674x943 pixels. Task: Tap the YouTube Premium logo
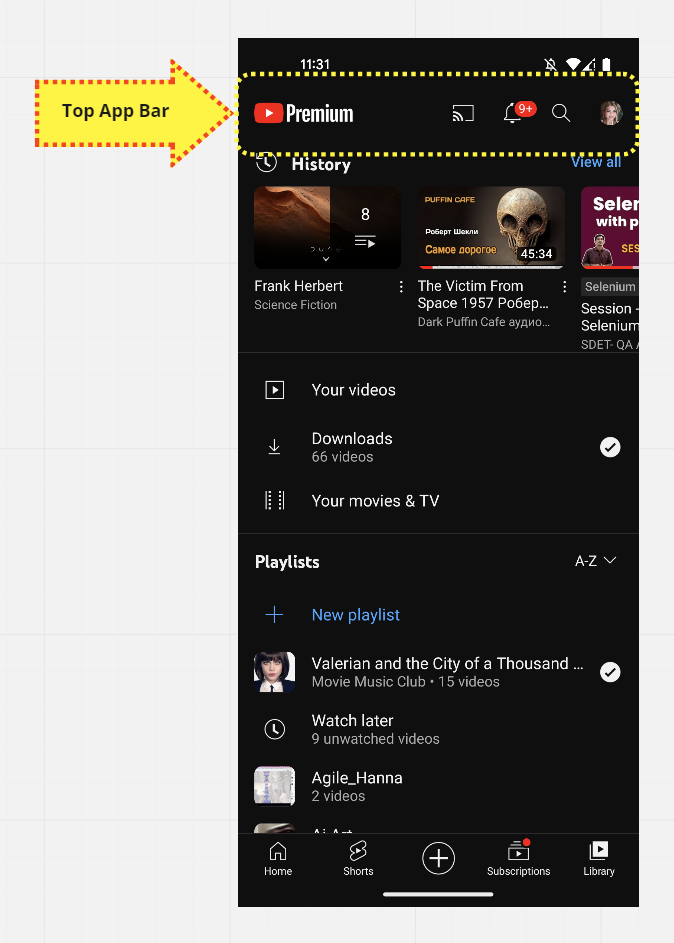click(304, 113)
